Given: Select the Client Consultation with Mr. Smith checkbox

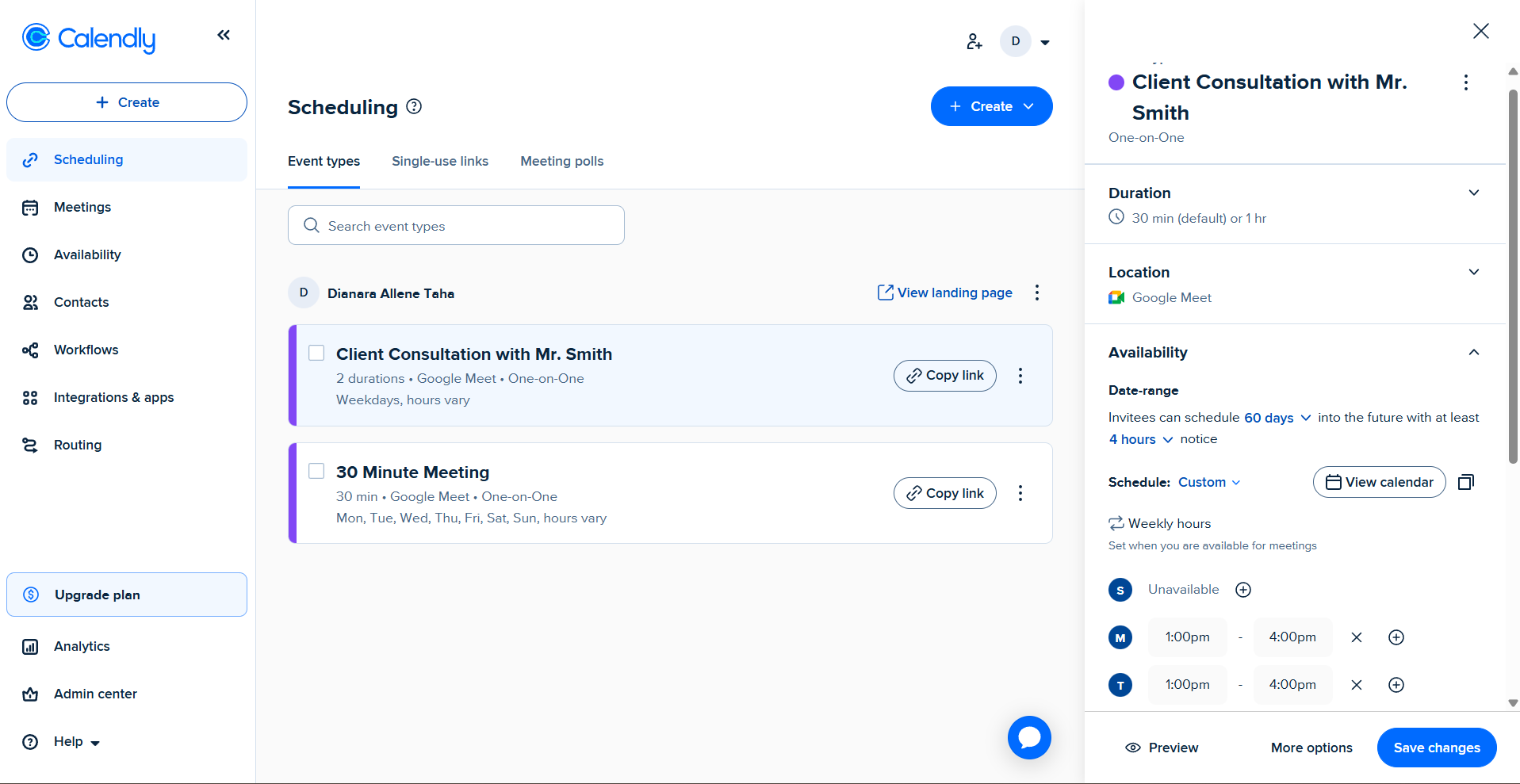Looking at the screenshot, I should [316, 353].
